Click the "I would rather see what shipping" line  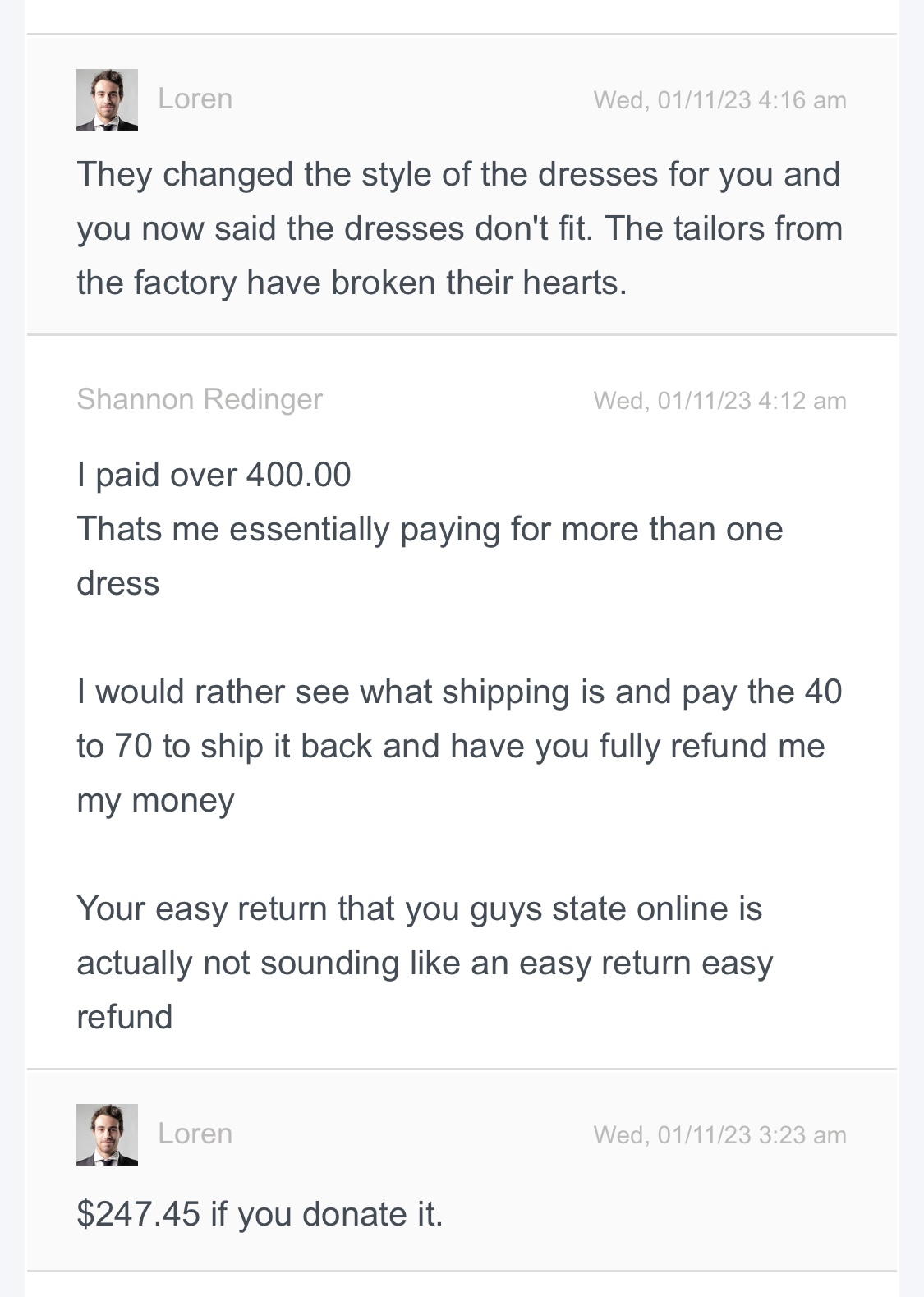459,692
